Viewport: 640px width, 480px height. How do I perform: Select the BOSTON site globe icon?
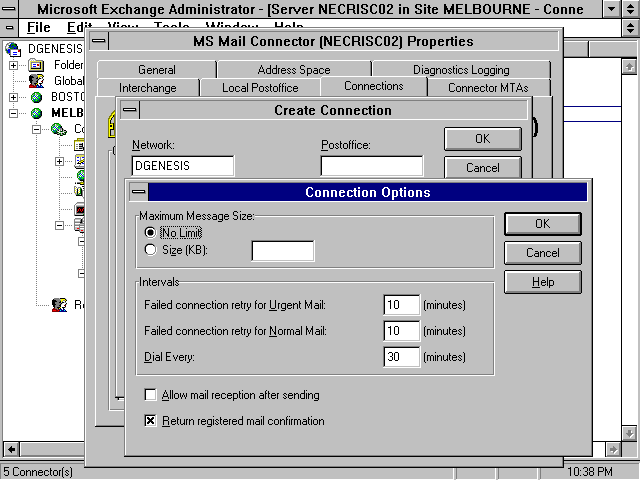tap(36, 97)
